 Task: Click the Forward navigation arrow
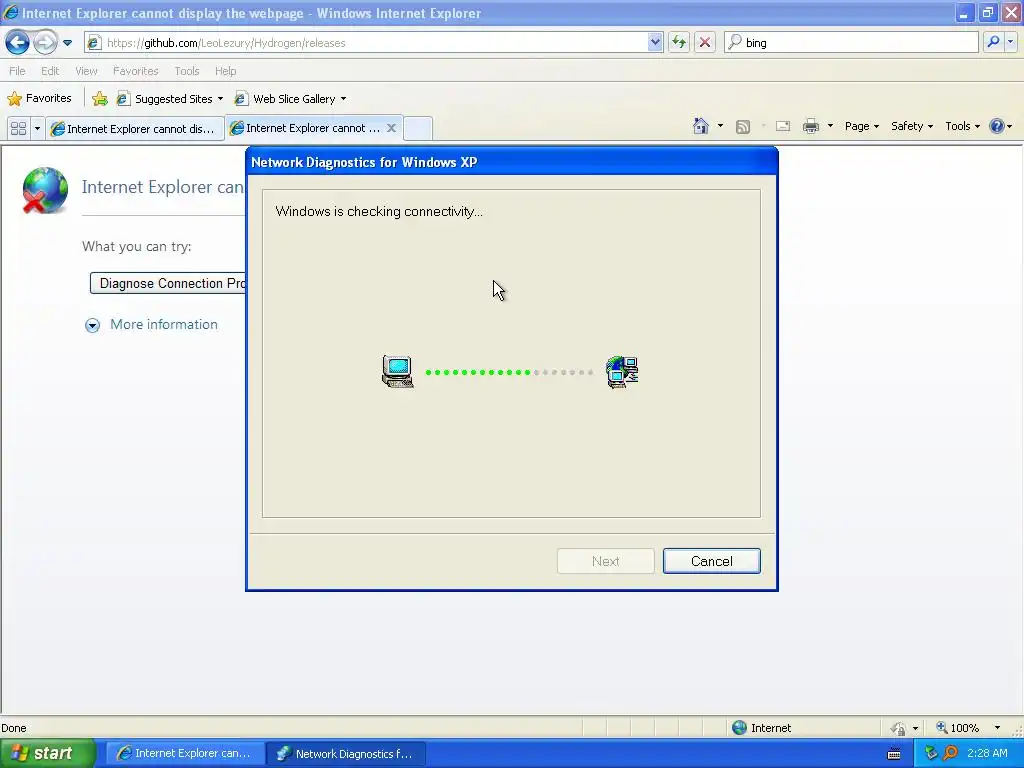click(x=45, y=43)
